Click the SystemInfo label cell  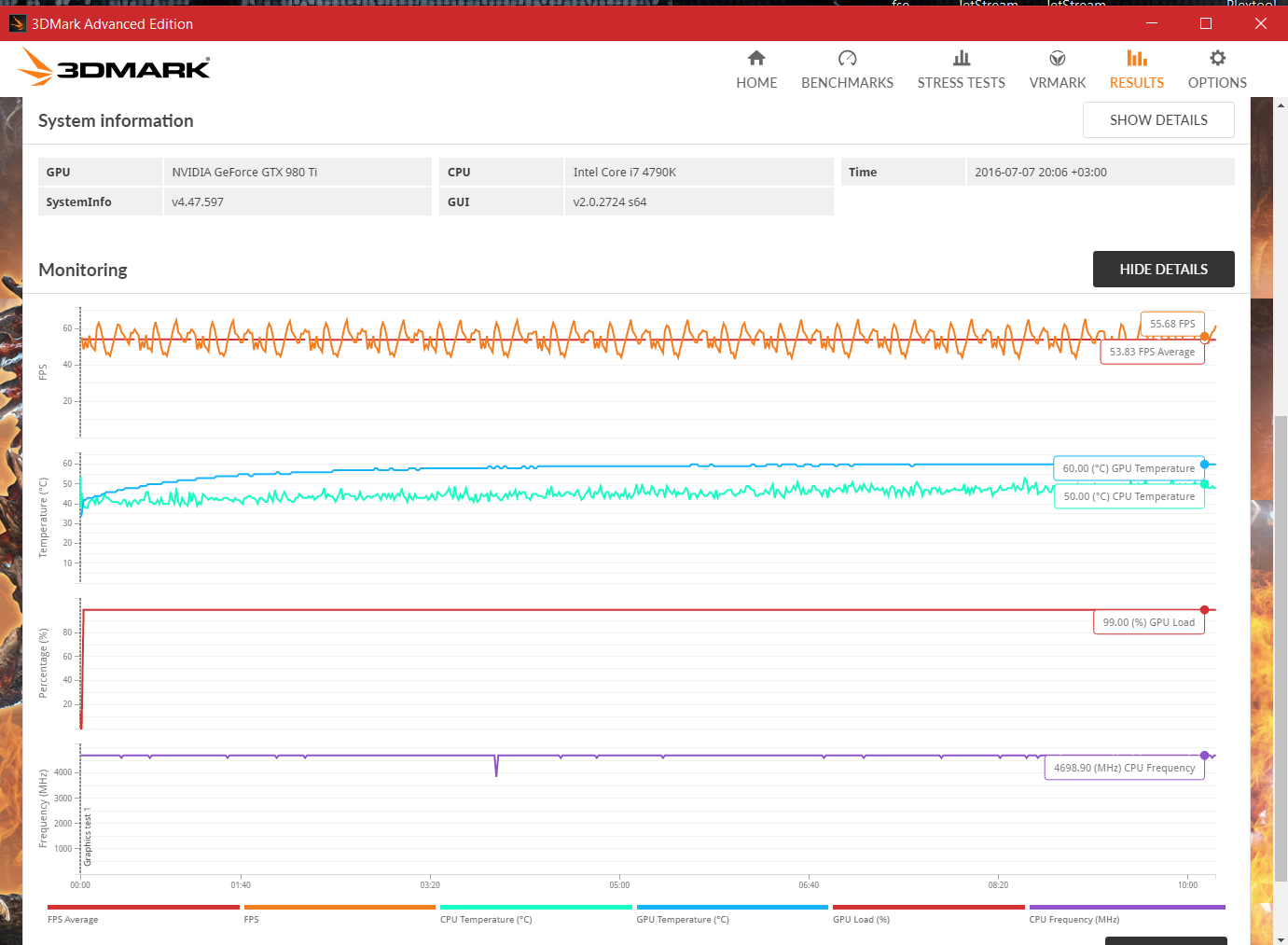(100, 202)
